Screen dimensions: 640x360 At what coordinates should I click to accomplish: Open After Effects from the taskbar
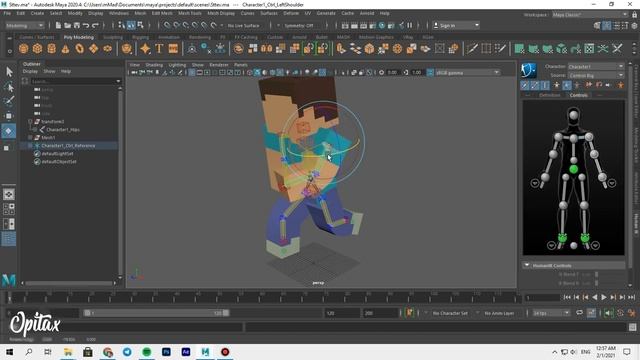pos(186,351)
